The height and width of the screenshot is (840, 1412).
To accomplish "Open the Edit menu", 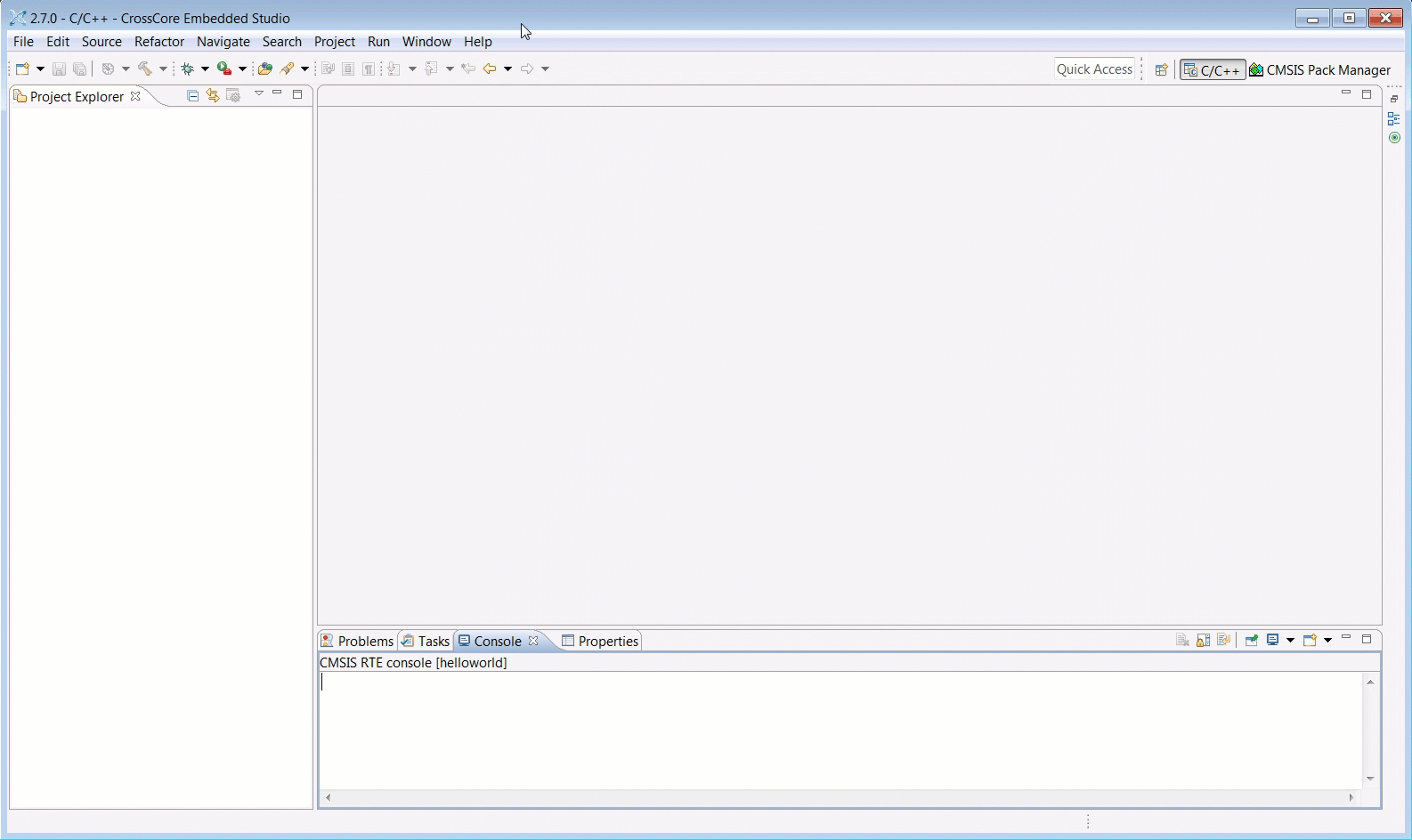I will coord(58,42).
